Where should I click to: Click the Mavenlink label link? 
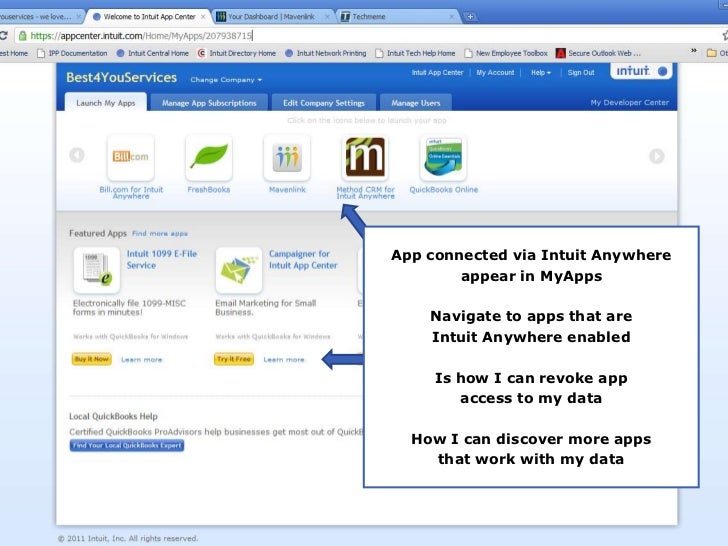pyautogui.click(x=287, y=189)
